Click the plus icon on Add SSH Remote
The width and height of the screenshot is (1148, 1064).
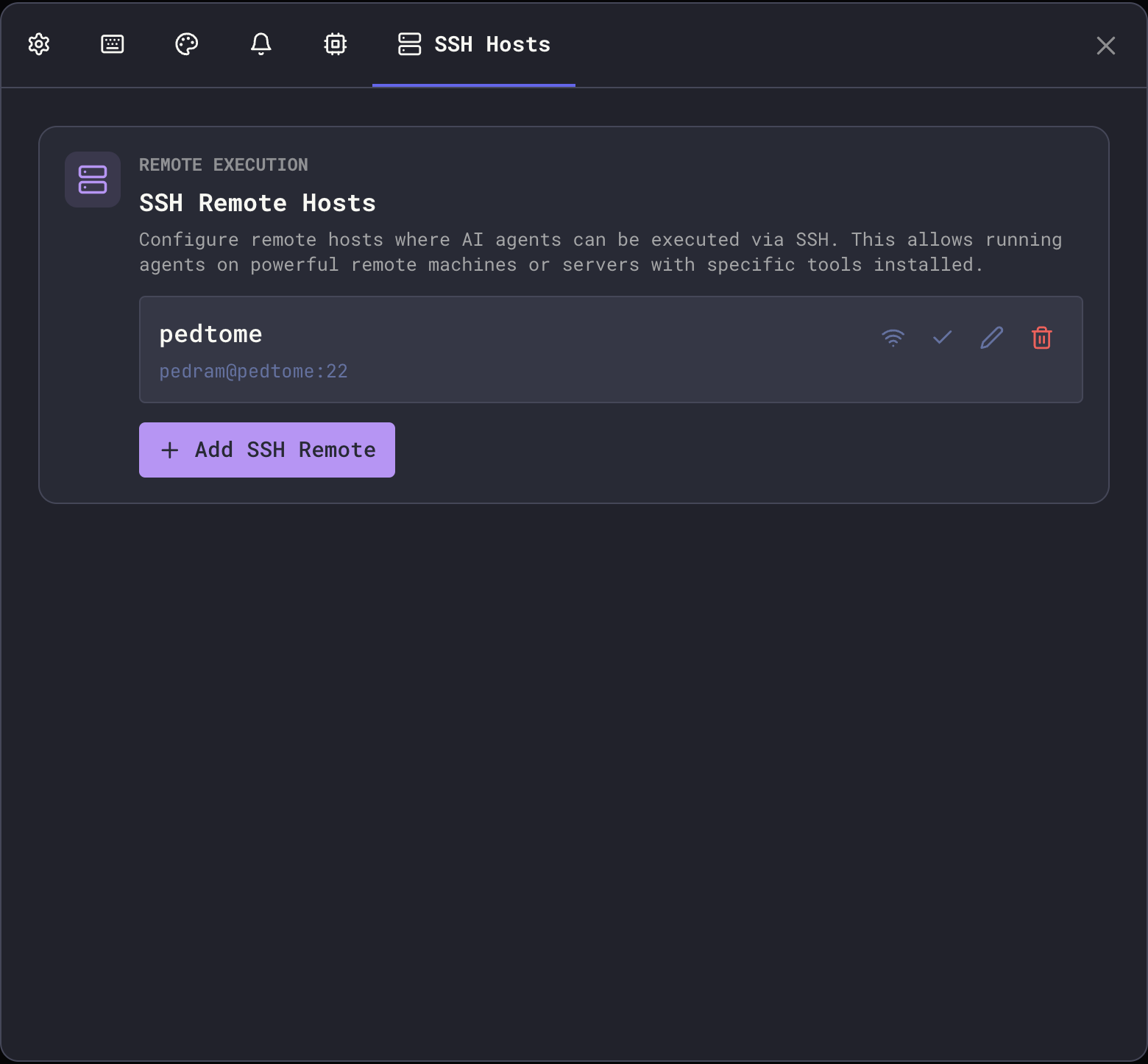(170, 450)
